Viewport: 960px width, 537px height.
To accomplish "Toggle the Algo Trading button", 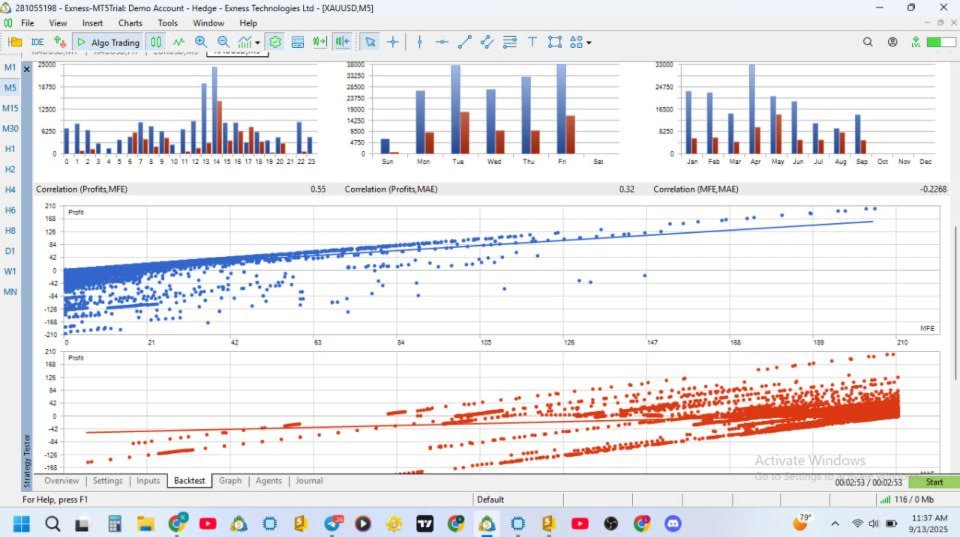I will pyautogui.click(x=109, y=42).
